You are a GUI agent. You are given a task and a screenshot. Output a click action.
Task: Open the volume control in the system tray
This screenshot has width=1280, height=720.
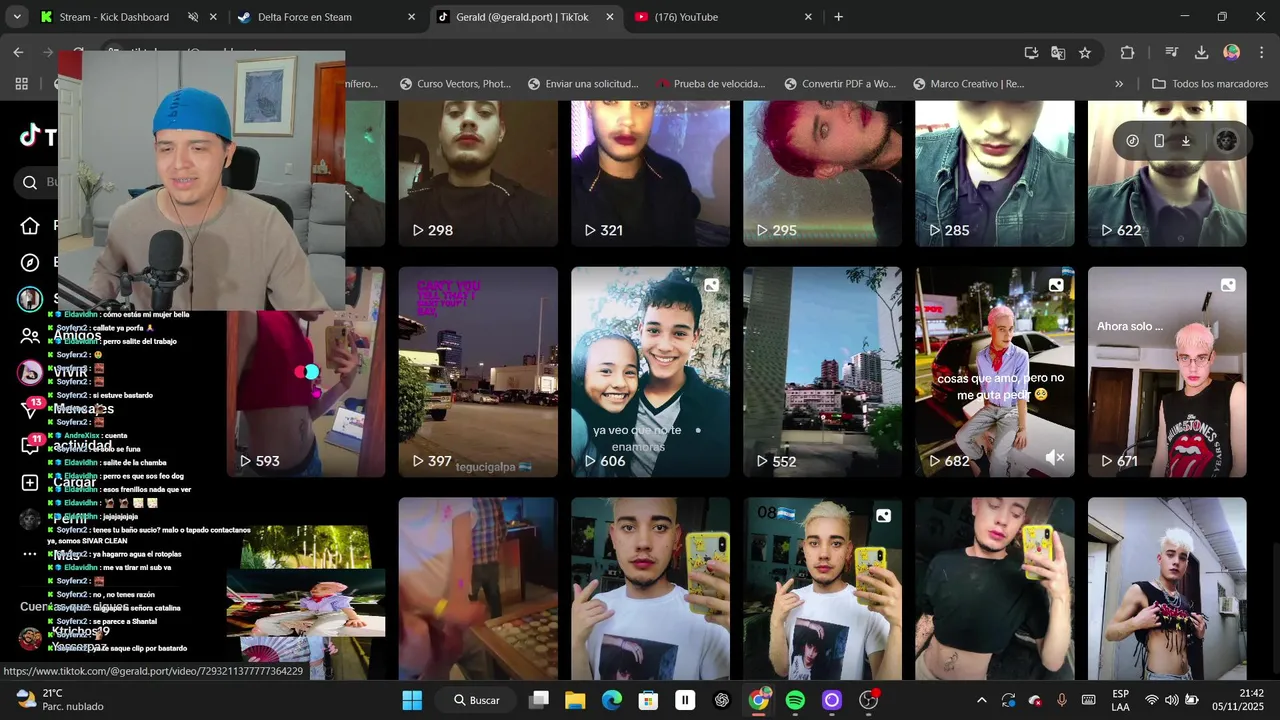point(1172,700)
